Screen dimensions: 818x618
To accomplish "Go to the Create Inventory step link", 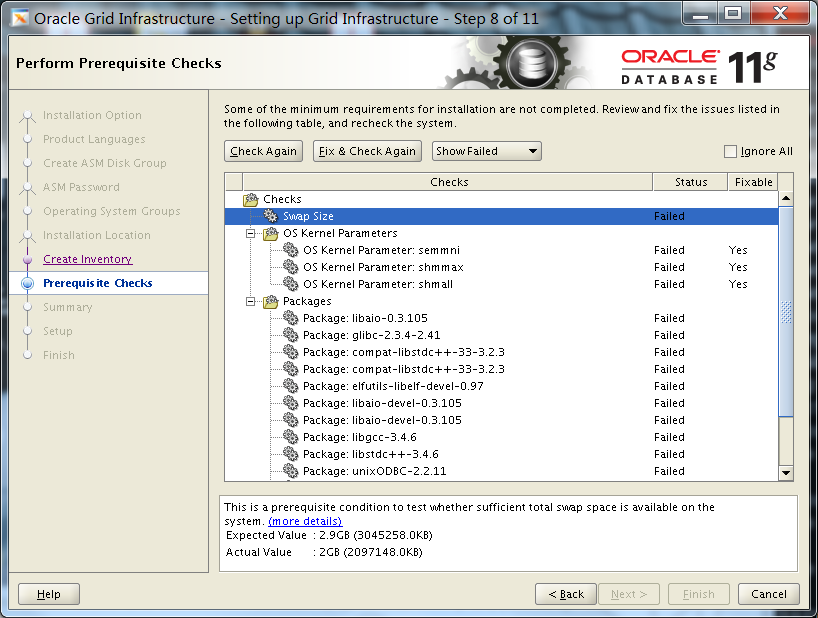I will pos(88,259).
